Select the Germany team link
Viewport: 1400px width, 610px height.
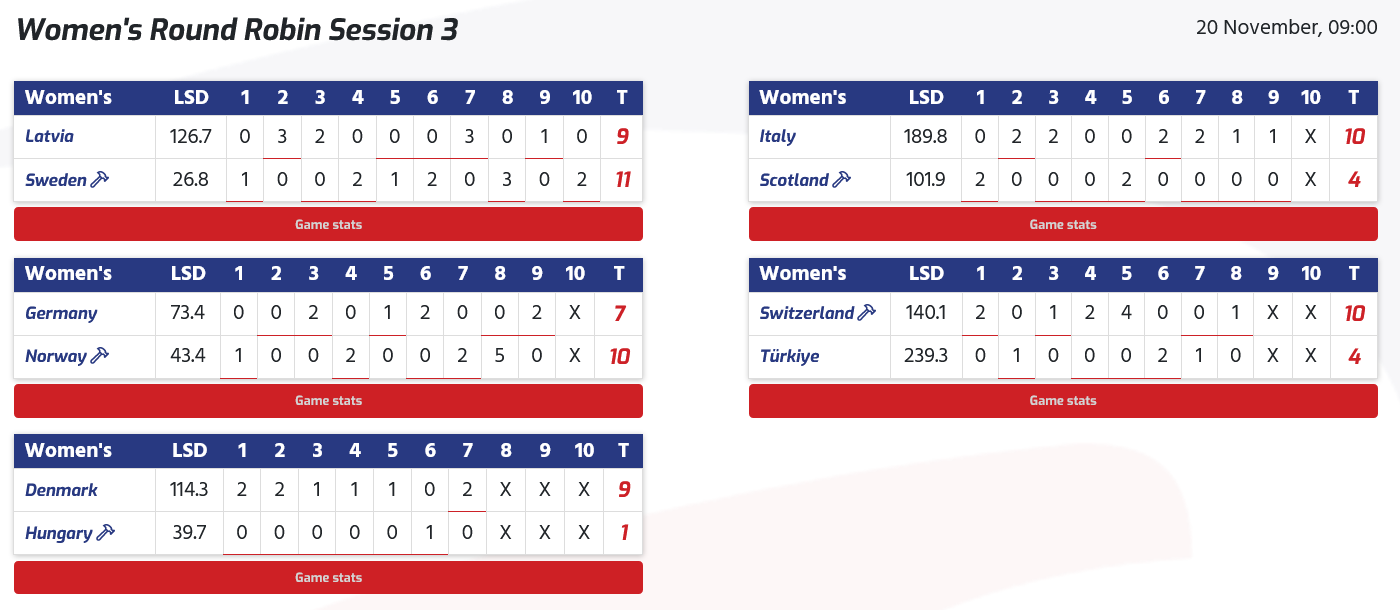[61, 313]
